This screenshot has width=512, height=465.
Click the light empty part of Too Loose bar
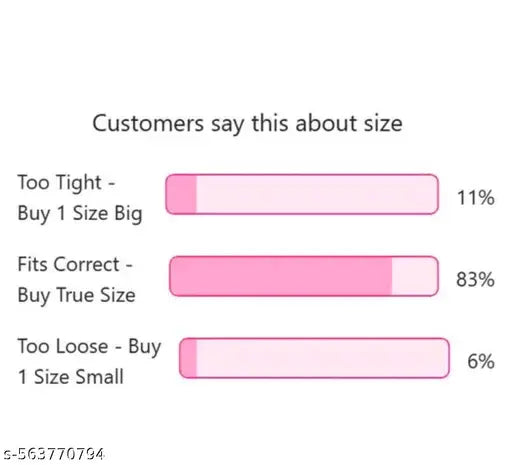pyautogui.click(x=323, y=358)
